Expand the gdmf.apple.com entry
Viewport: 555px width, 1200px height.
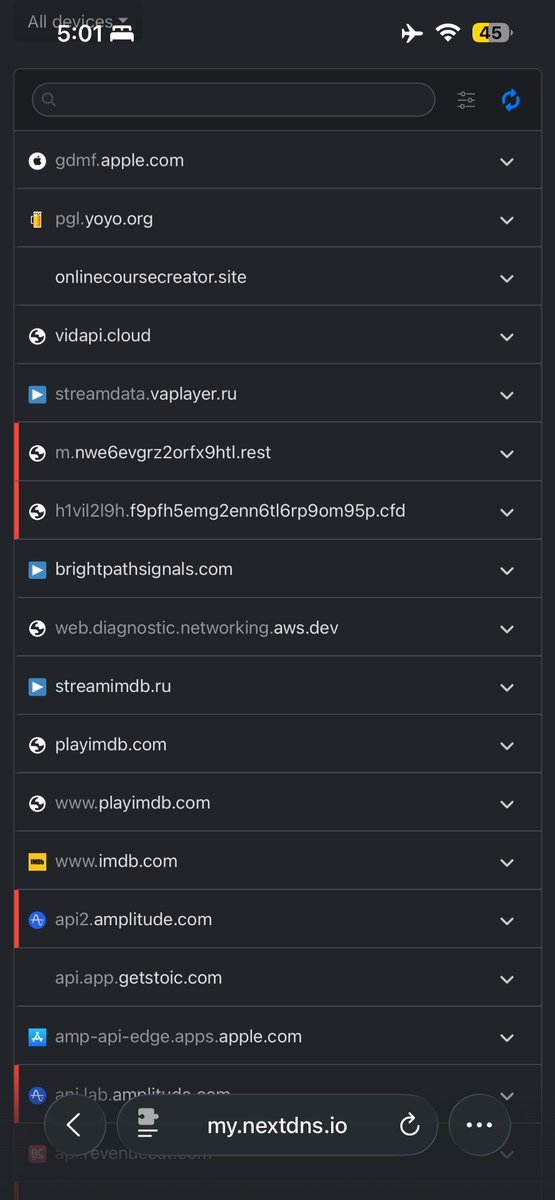507,162
